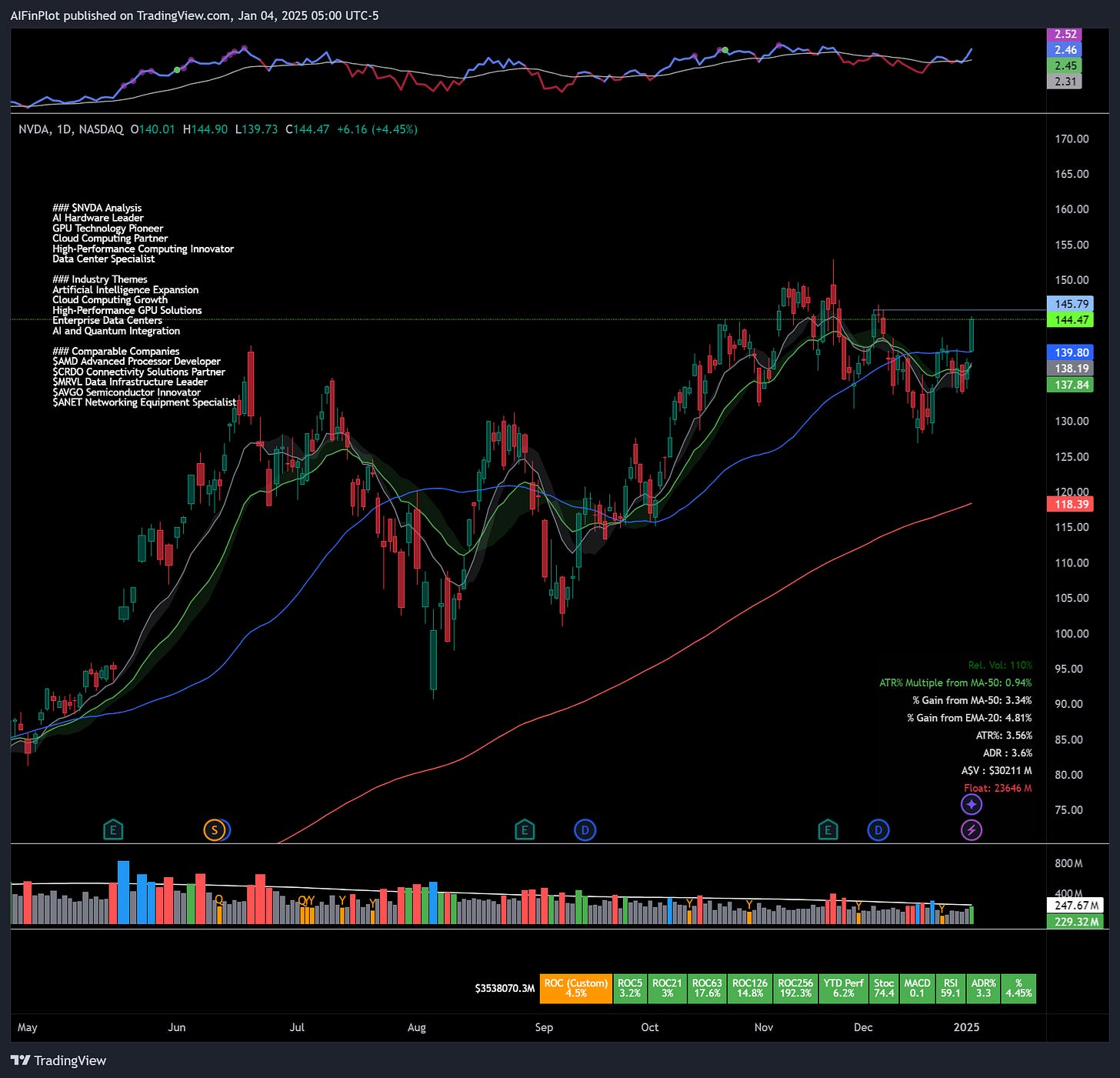Screen dimensions: 1120x1078
Task: Click the blue 139.80 moving average label
Action: point(1072,352)
